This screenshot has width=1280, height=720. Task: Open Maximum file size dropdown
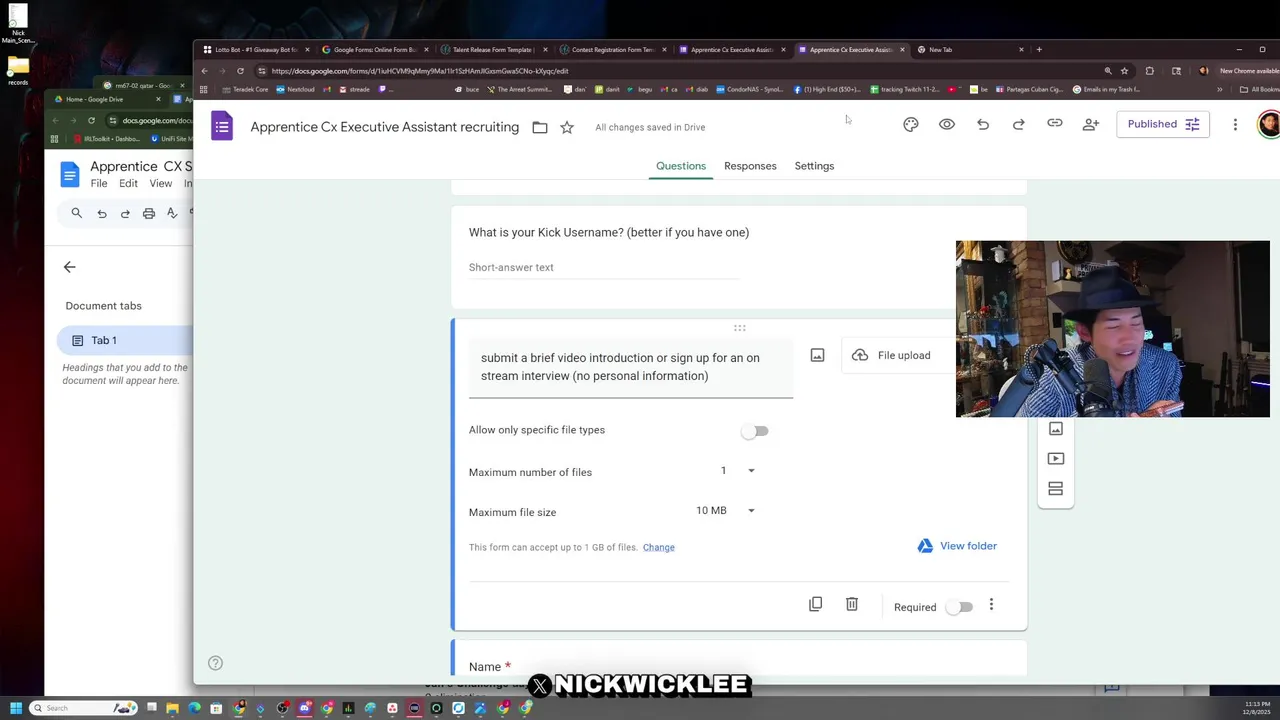coord(725,511)
